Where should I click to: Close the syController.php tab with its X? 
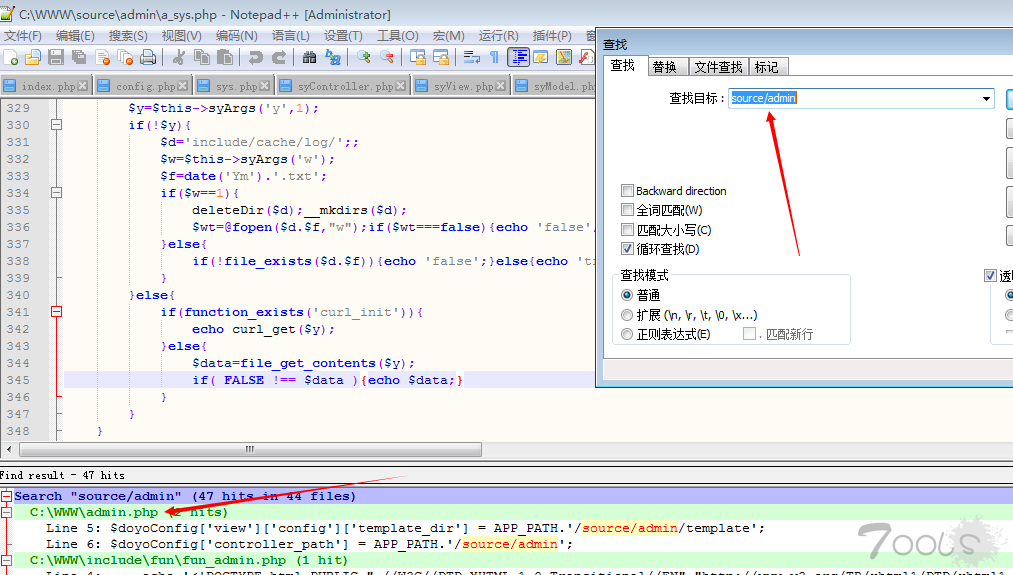point(401,86)
